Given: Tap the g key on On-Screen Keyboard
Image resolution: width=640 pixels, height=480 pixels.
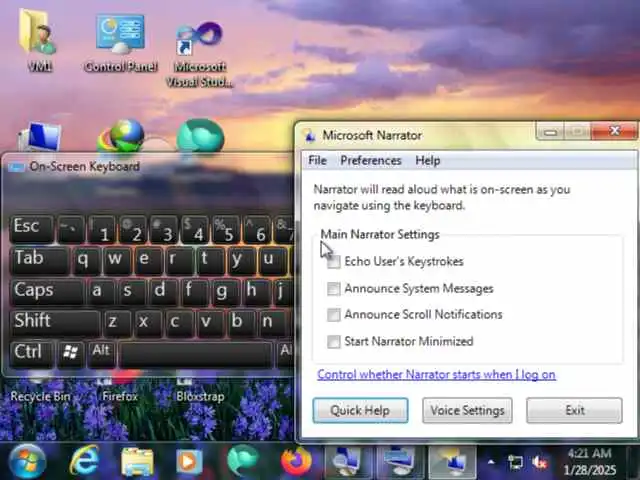Looking at the screenshot, I should (223, 291).
